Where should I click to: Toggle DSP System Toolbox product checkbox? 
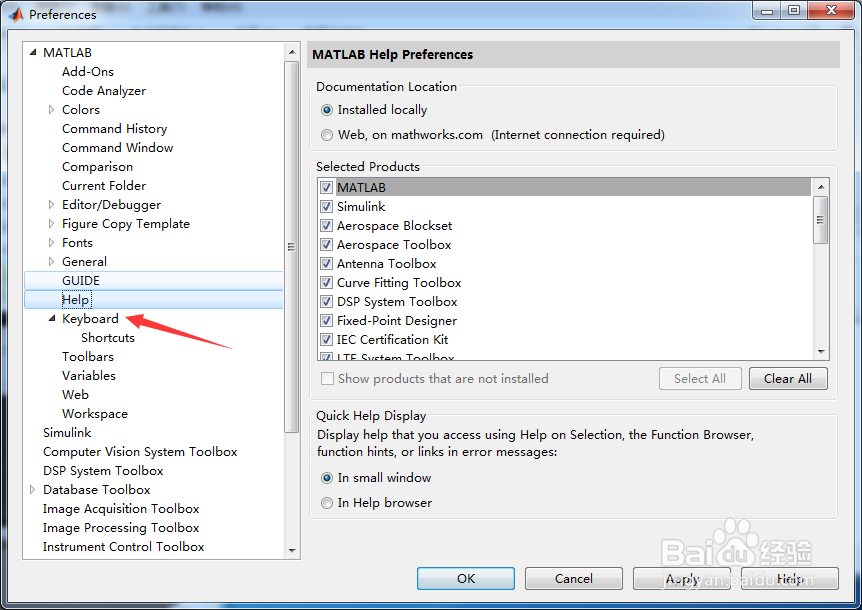pos(327,302)
